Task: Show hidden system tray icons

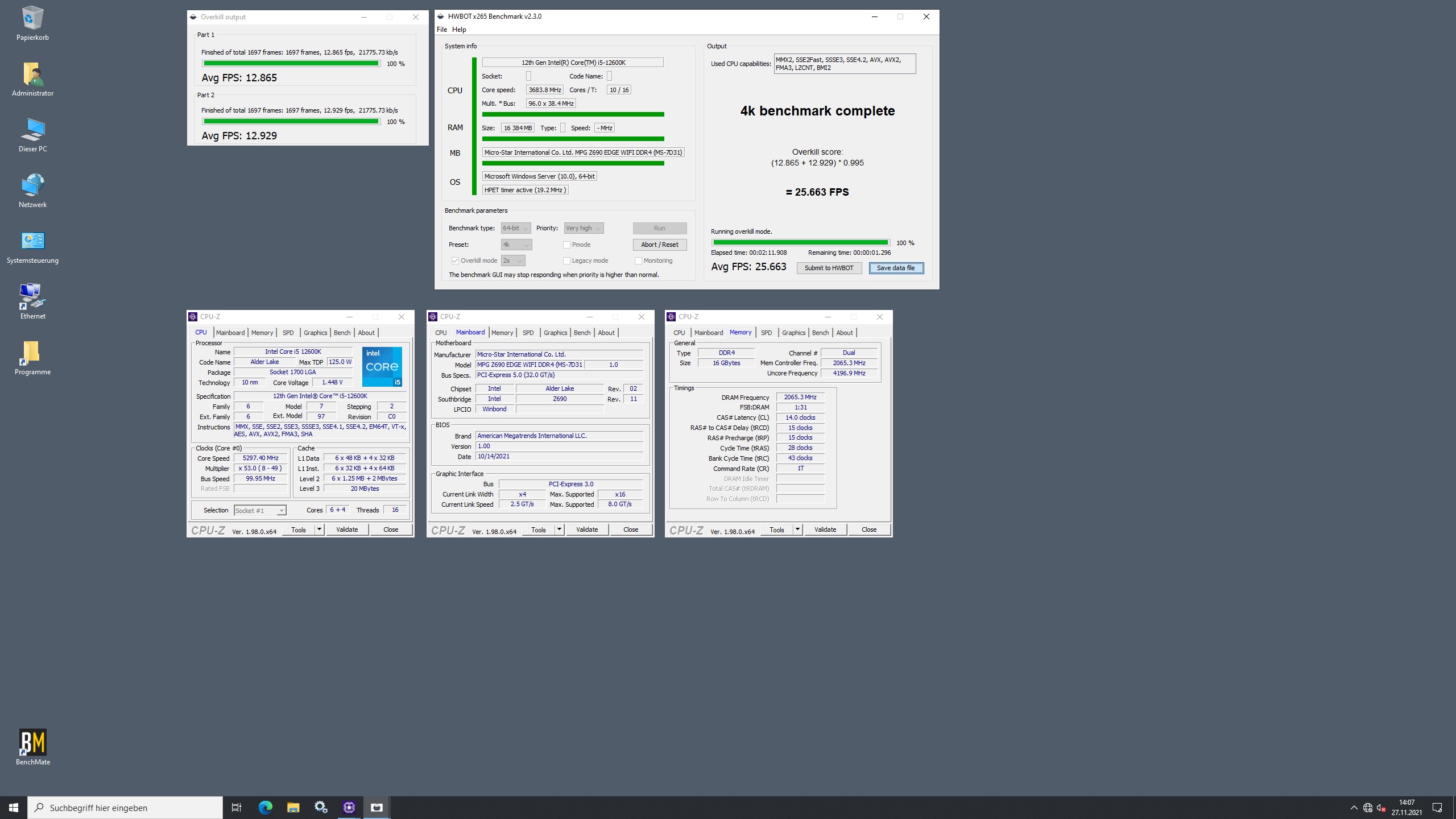Action: [x=1354, y=808]
